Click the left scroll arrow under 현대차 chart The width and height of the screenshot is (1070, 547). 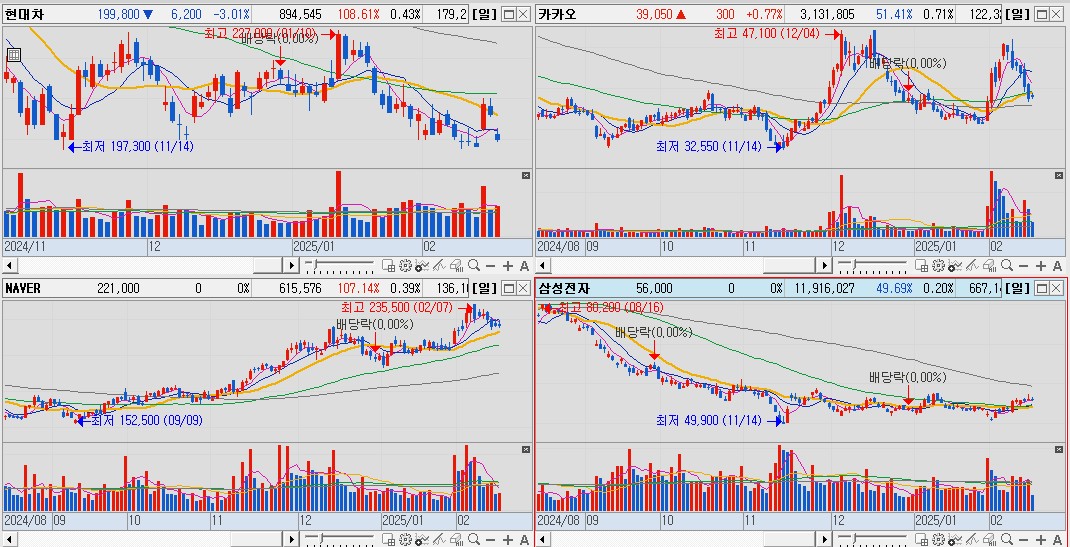point(8,265)
